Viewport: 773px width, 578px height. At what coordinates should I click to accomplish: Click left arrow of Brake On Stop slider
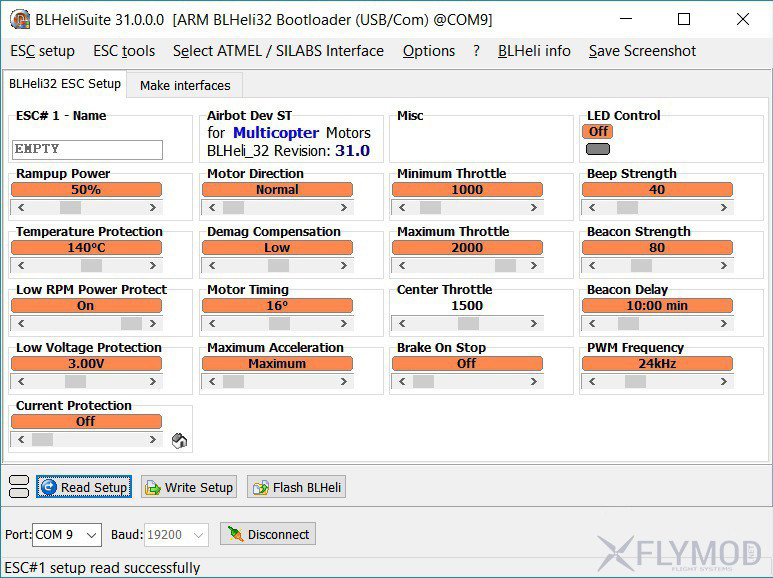(x=402, y=381)
